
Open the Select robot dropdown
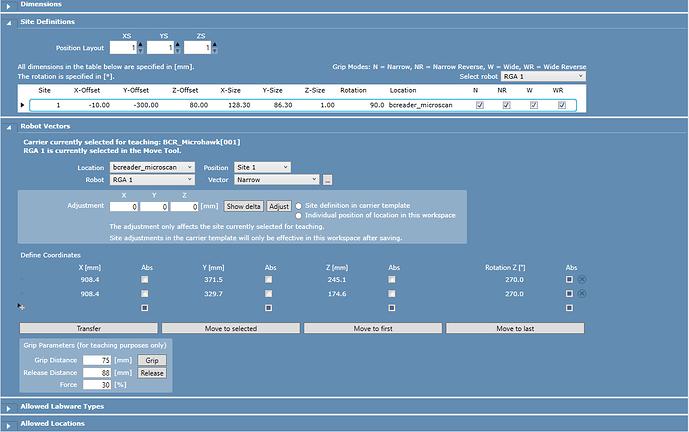543,76
